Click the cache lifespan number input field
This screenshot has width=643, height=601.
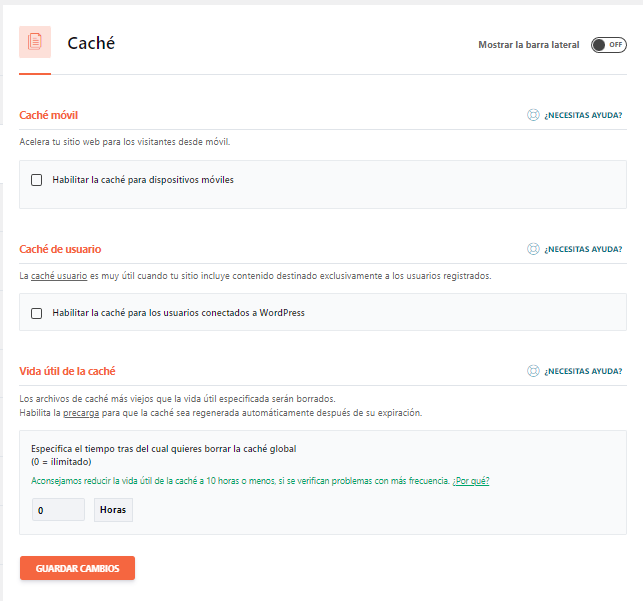[58, 510]
